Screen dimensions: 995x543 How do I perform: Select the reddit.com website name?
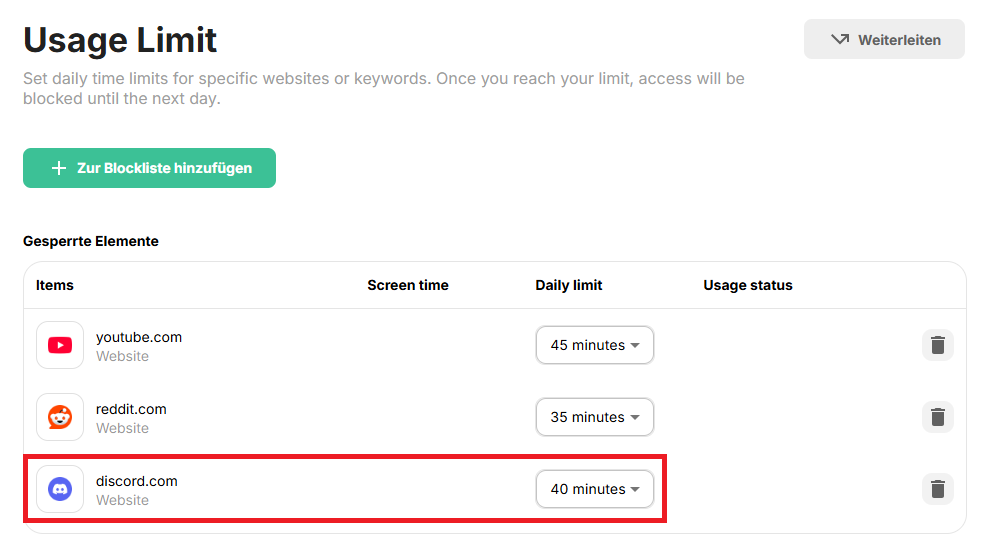131,409
